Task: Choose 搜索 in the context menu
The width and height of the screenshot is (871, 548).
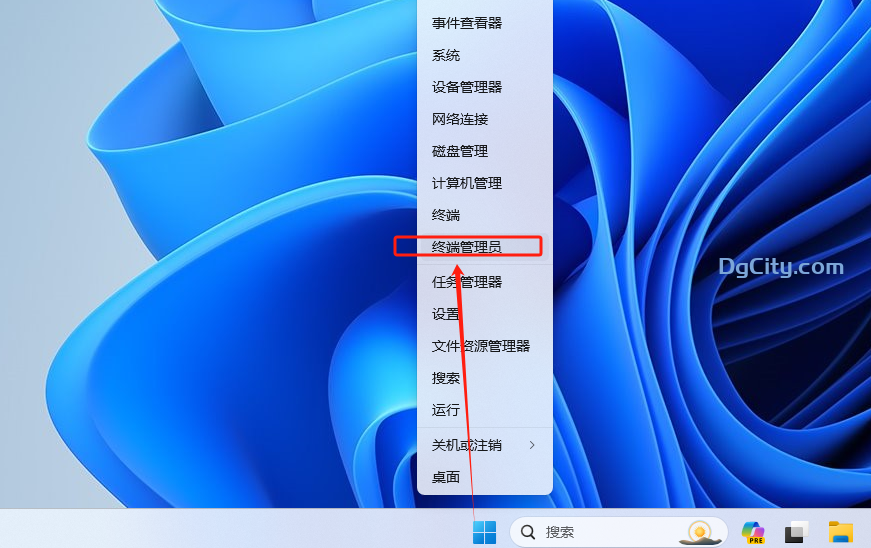Action: (484, 378)
